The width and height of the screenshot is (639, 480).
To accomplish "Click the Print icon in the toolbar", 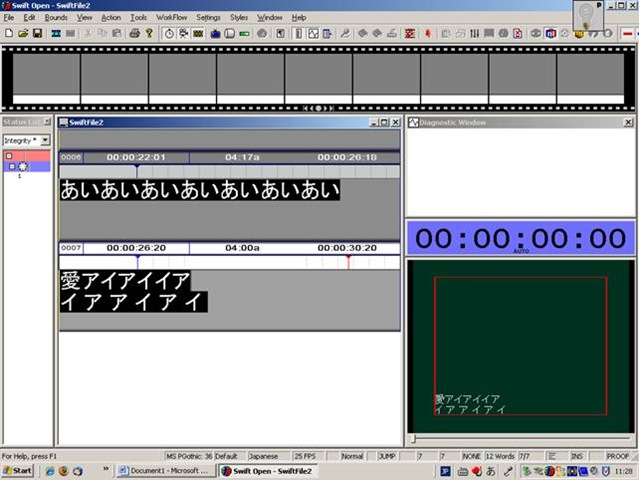I will (135, 33).
